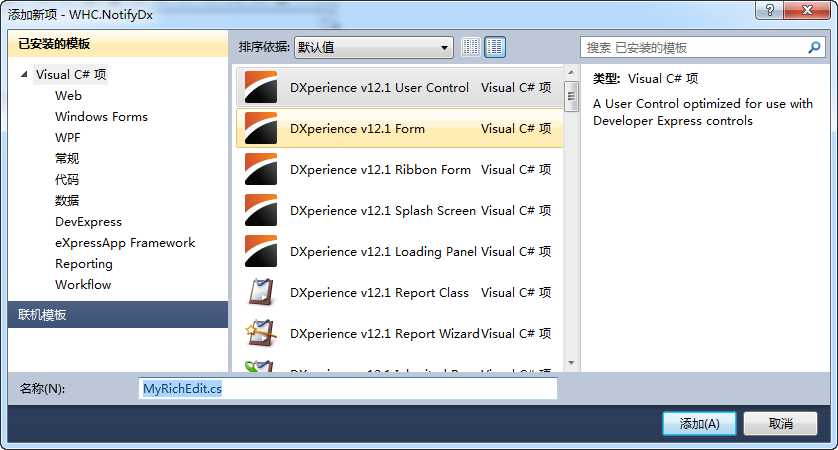Click the 搜索 已安装的模板 search box
Viewport: 838px width, 450px height.
pyautogui.click(x=702, y=48)
